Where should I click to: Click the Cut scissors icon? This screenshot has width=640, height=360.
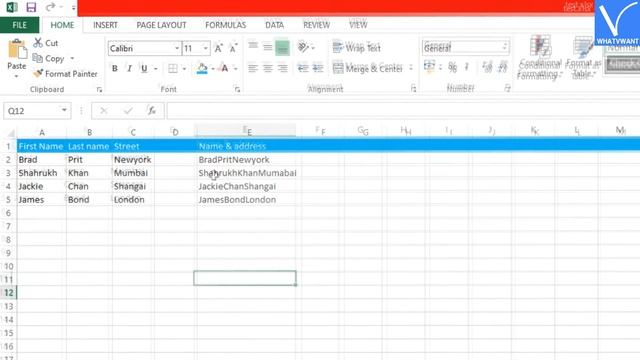coord(38,42)
